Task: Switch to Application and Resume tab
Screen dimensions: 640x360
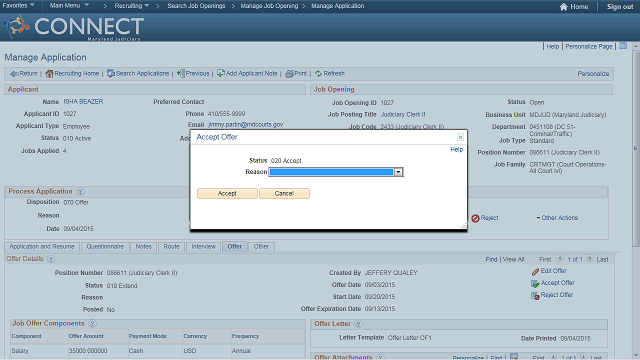Action: point(42,247)
